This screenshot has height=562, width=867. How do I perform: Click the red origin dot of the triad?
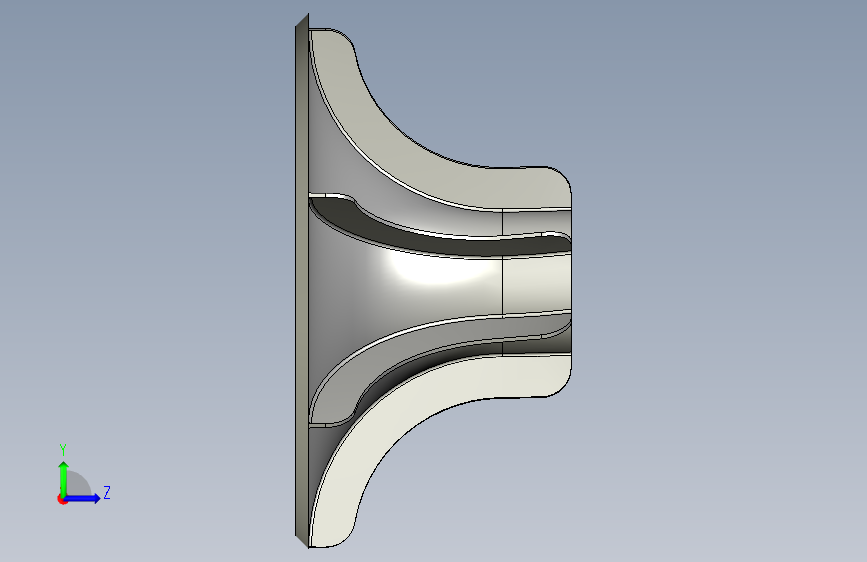tap(62, 499)
